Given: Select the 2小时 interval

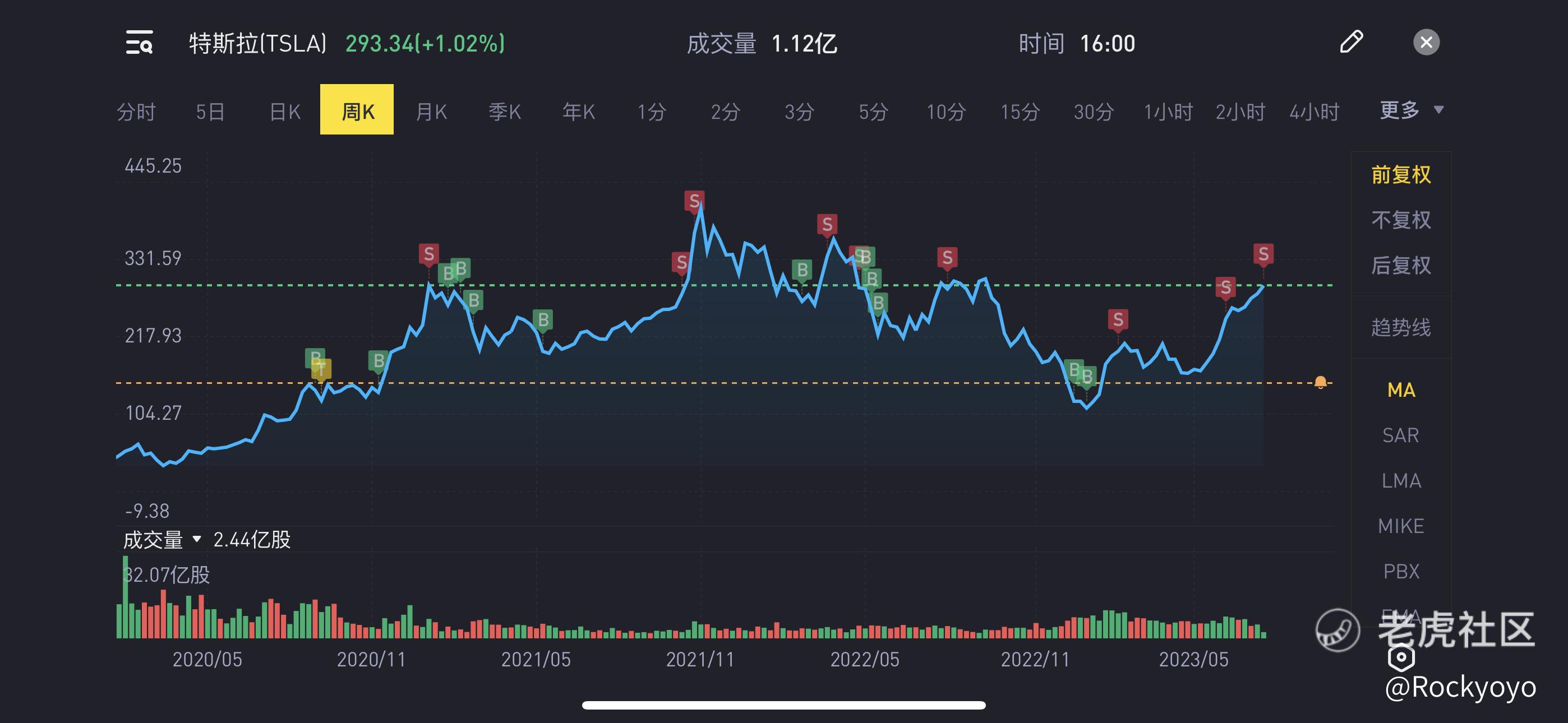Looking at the screenshot, I should pos(1241,112).
